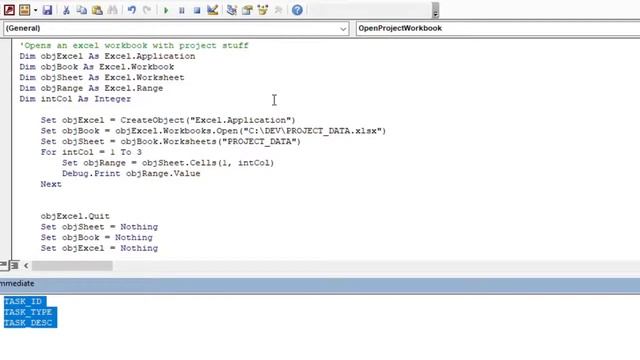The image size is (640, 360).
Task: Open the Insert Module dropdown arrow
Action: (x=35, y=10)
